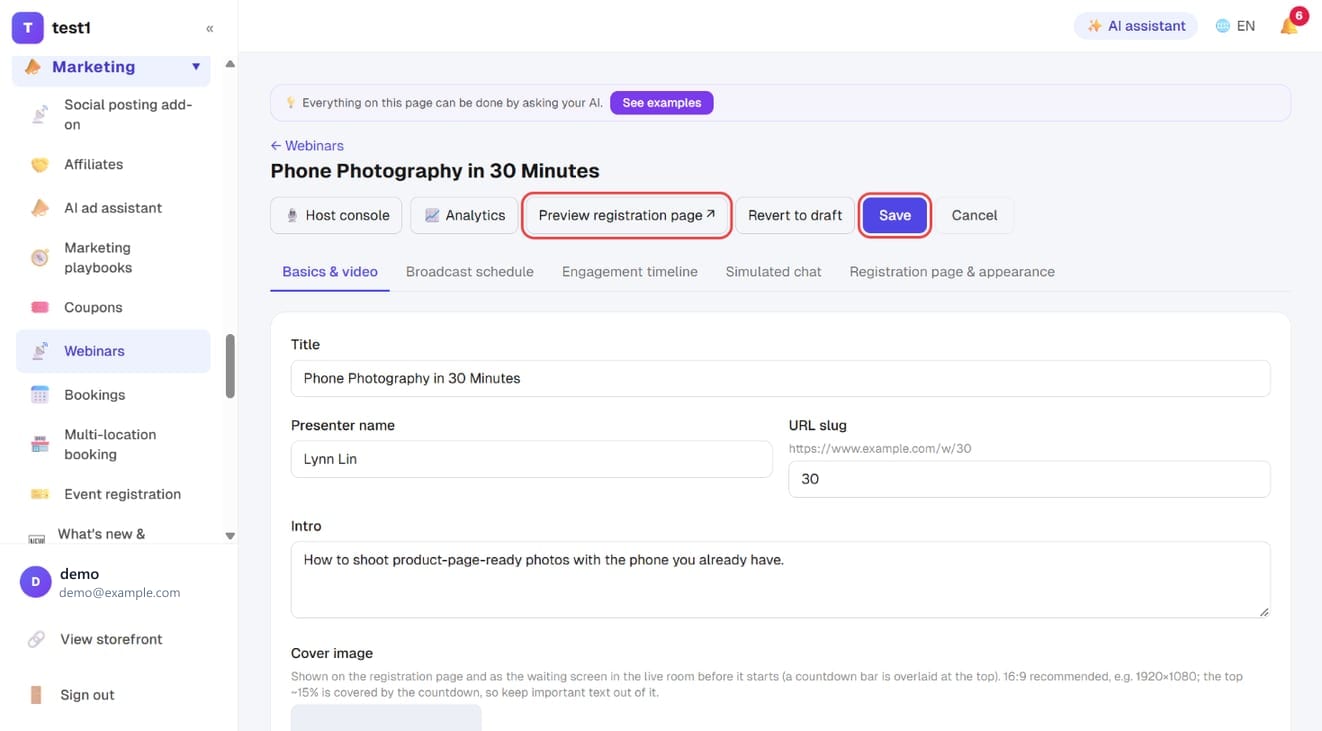Screen dimensions: 1322x731
Task: Click the See examples button
Action: (x=662, y=102)
